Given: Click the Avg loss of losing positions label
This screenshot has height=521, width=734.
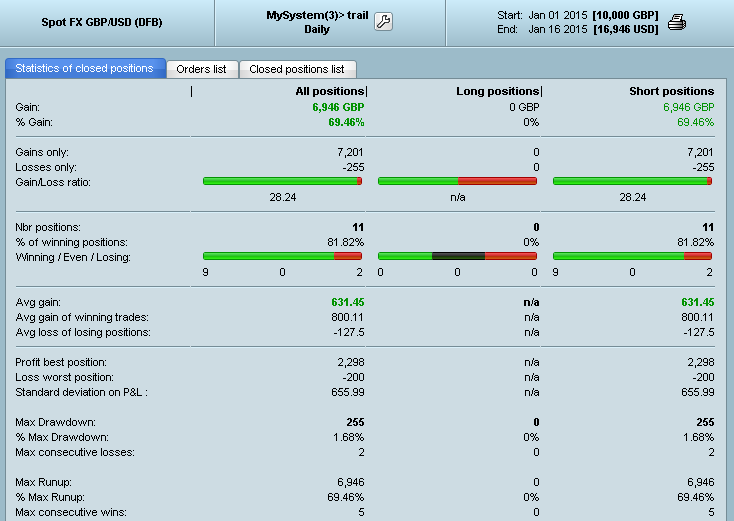Looking at the screenshot, I should [83, 332].
